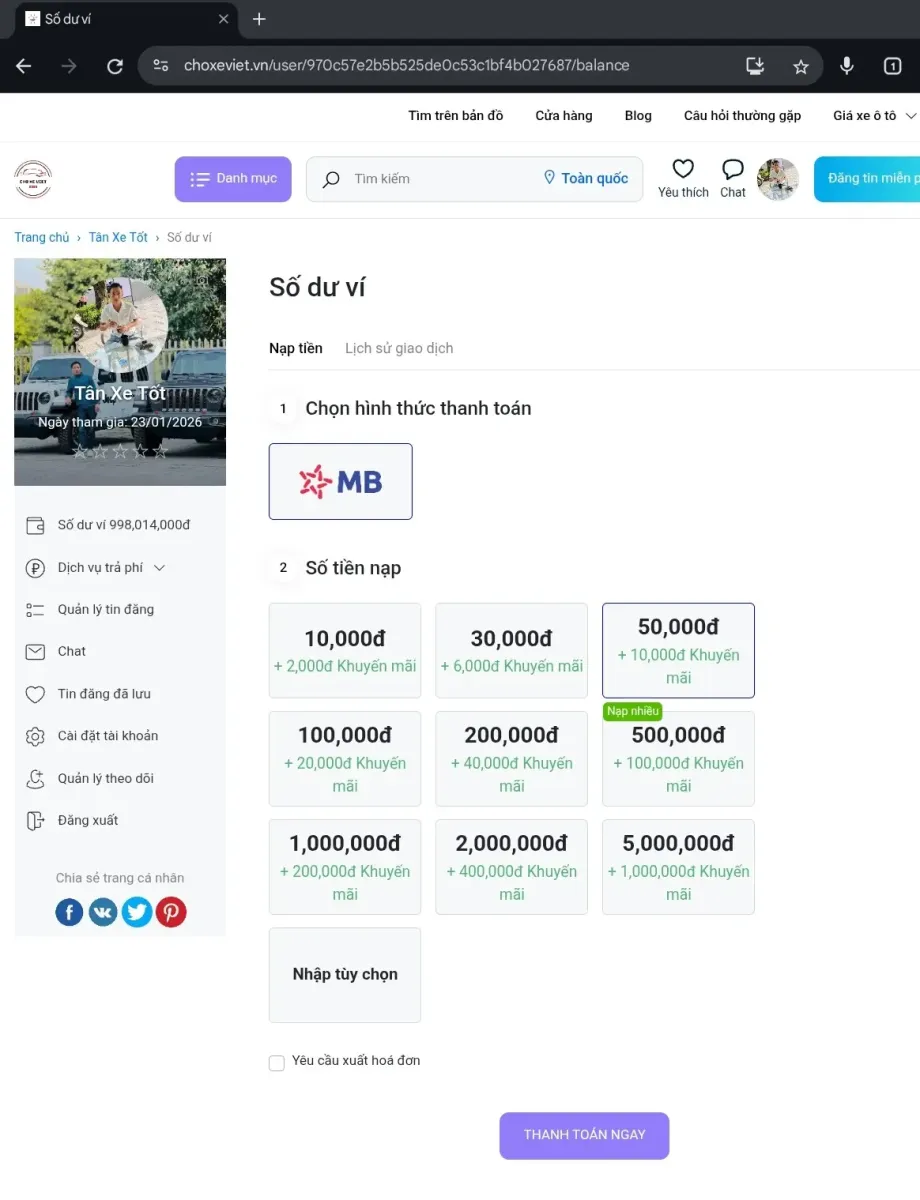Open Quản lý tin đăng menu item
The image size is (920, 1200).
[105, 610]
